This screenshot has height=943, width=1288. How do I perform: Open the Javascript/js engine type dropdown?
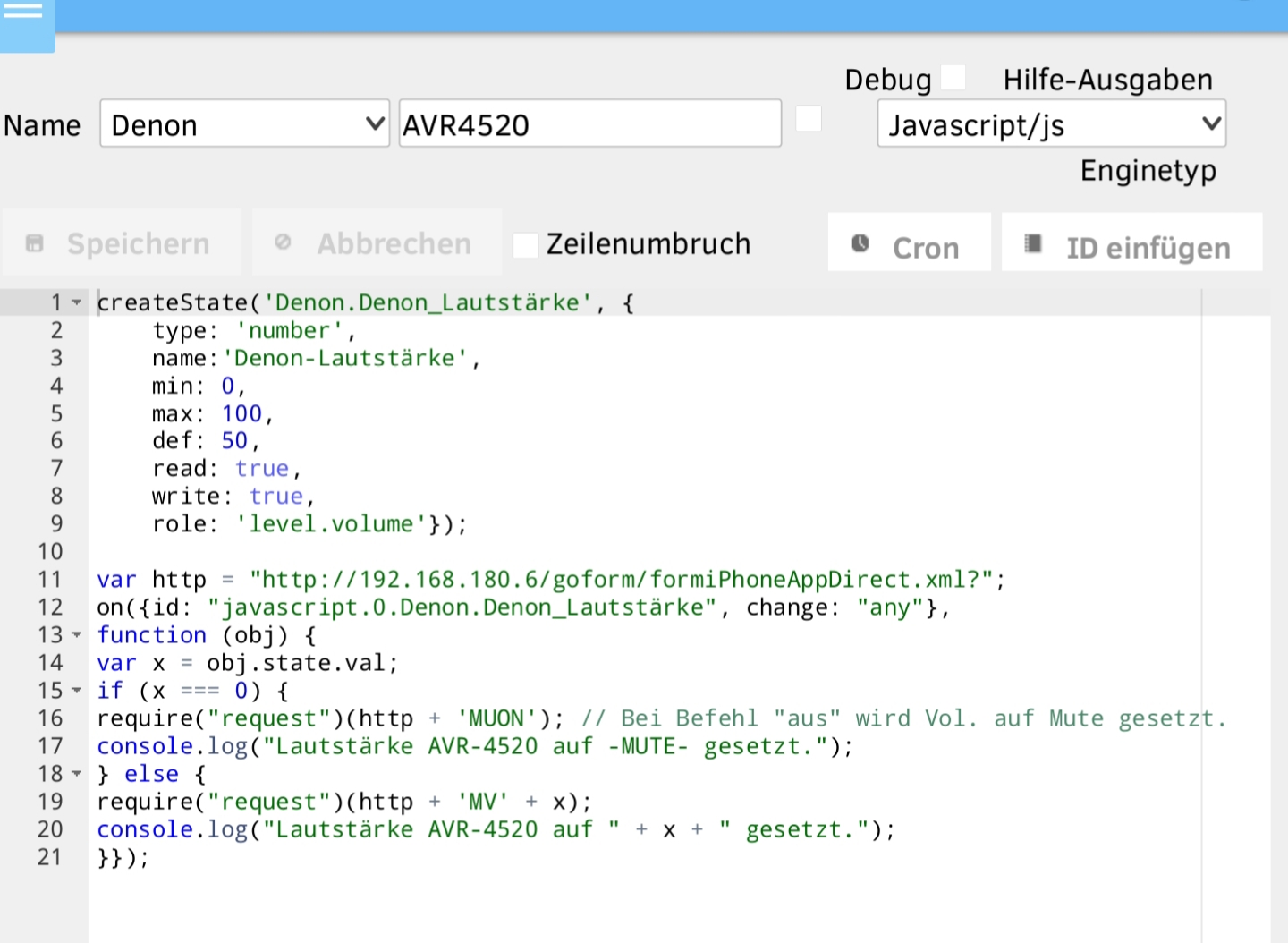pyautogui.click(x=1051, y=123)
